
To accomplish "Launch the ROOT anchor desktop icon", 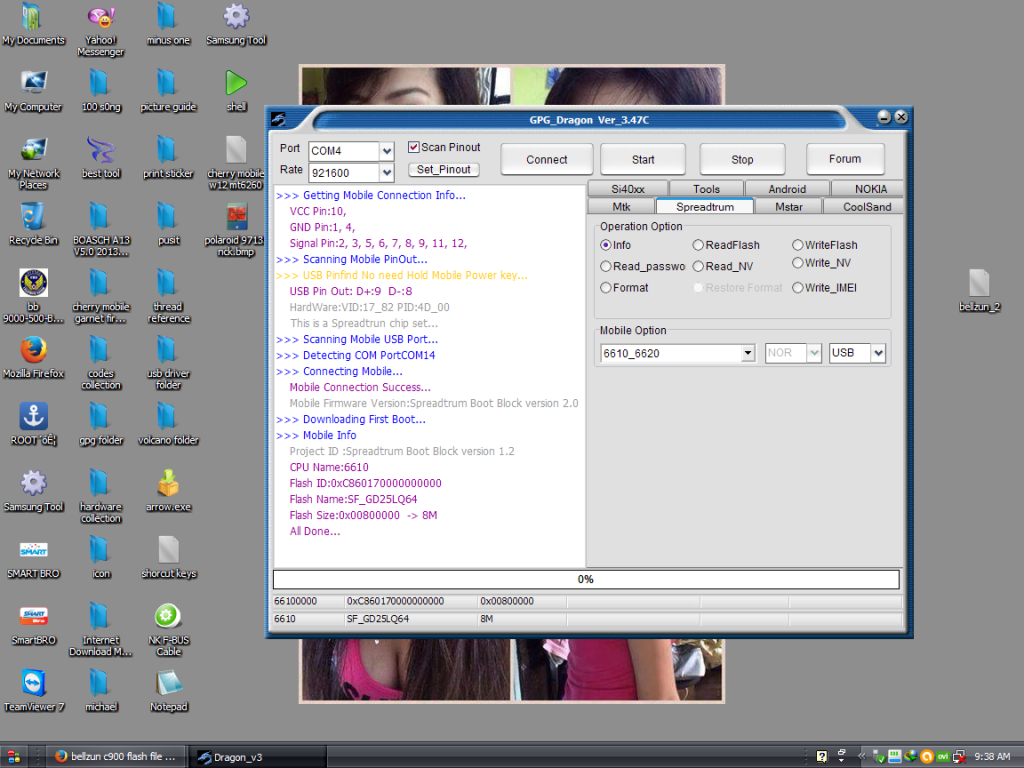I will [33, 416].
